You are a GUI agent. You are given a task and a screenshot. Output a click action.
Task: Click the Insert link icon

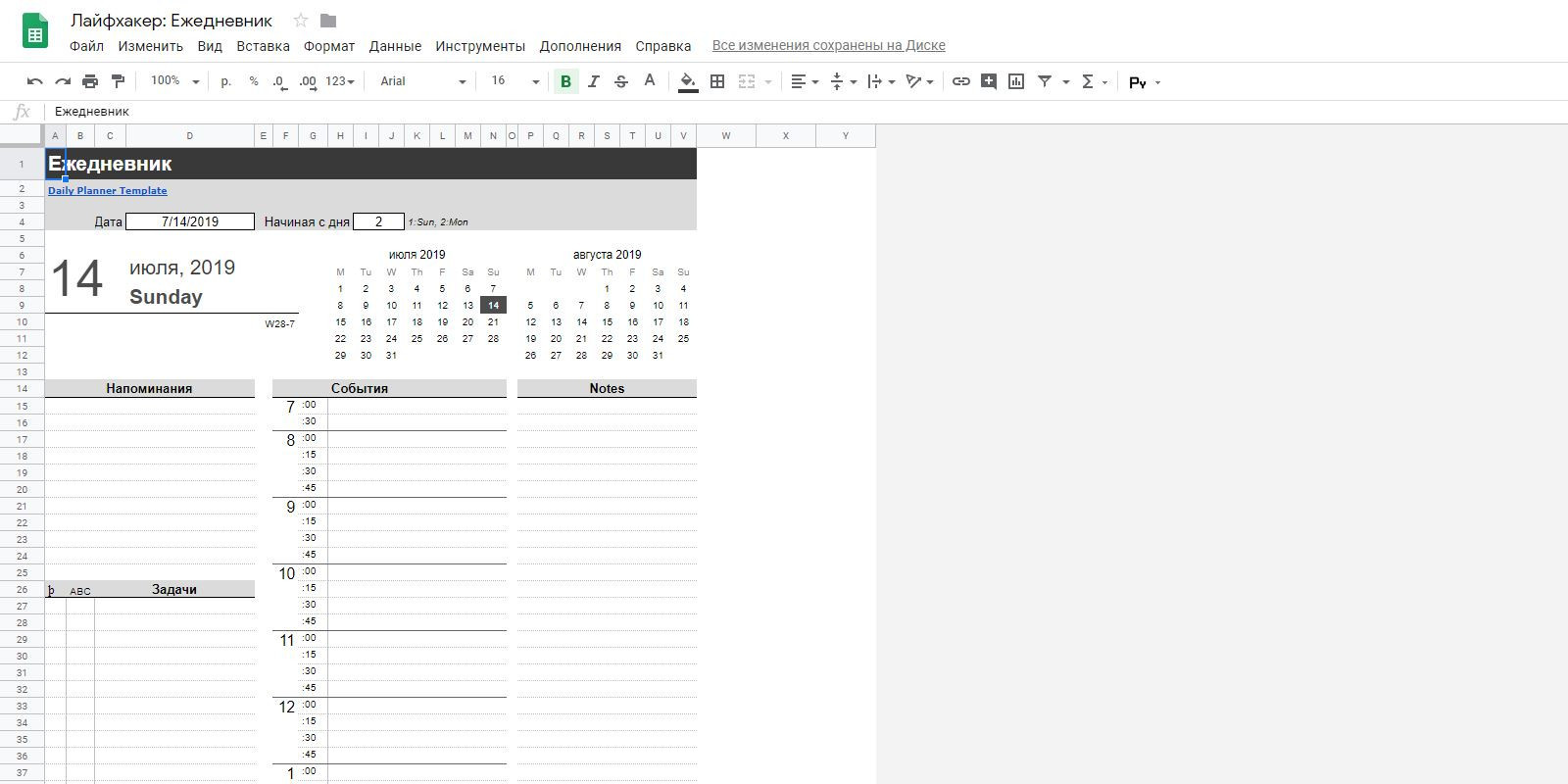(x=961, y=81)
